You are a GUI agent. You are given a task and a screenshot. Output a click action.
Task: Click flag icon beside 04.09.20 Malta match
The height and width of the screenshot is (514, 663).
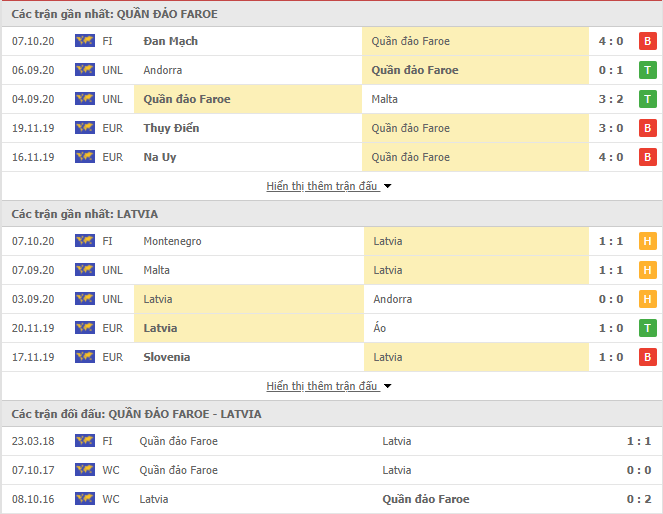[85, 99]
